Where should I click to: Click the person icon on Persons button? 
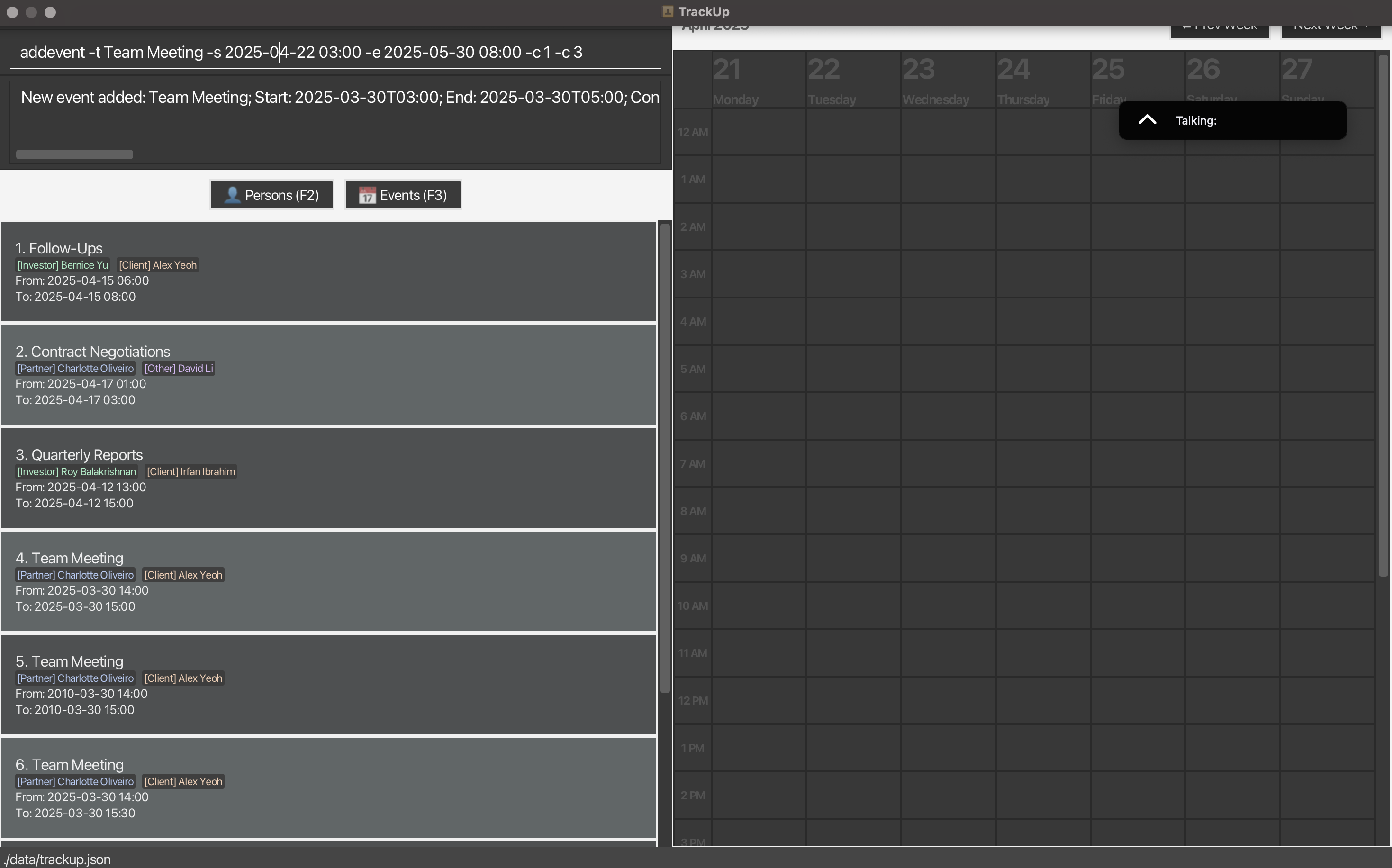pos(232,195)
